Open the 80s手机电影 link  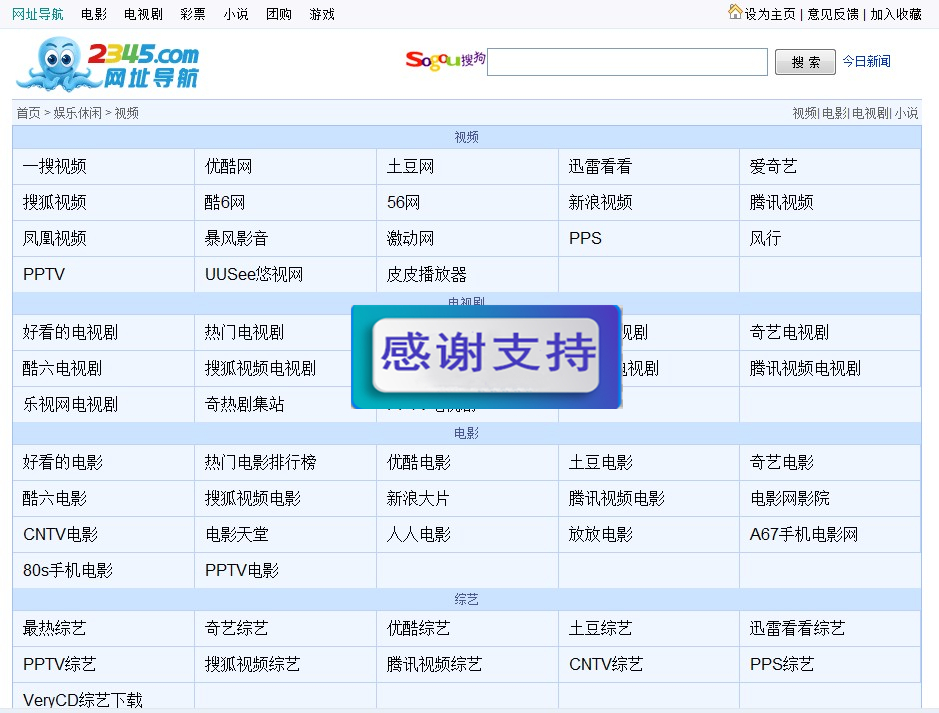tap(68, 570)
